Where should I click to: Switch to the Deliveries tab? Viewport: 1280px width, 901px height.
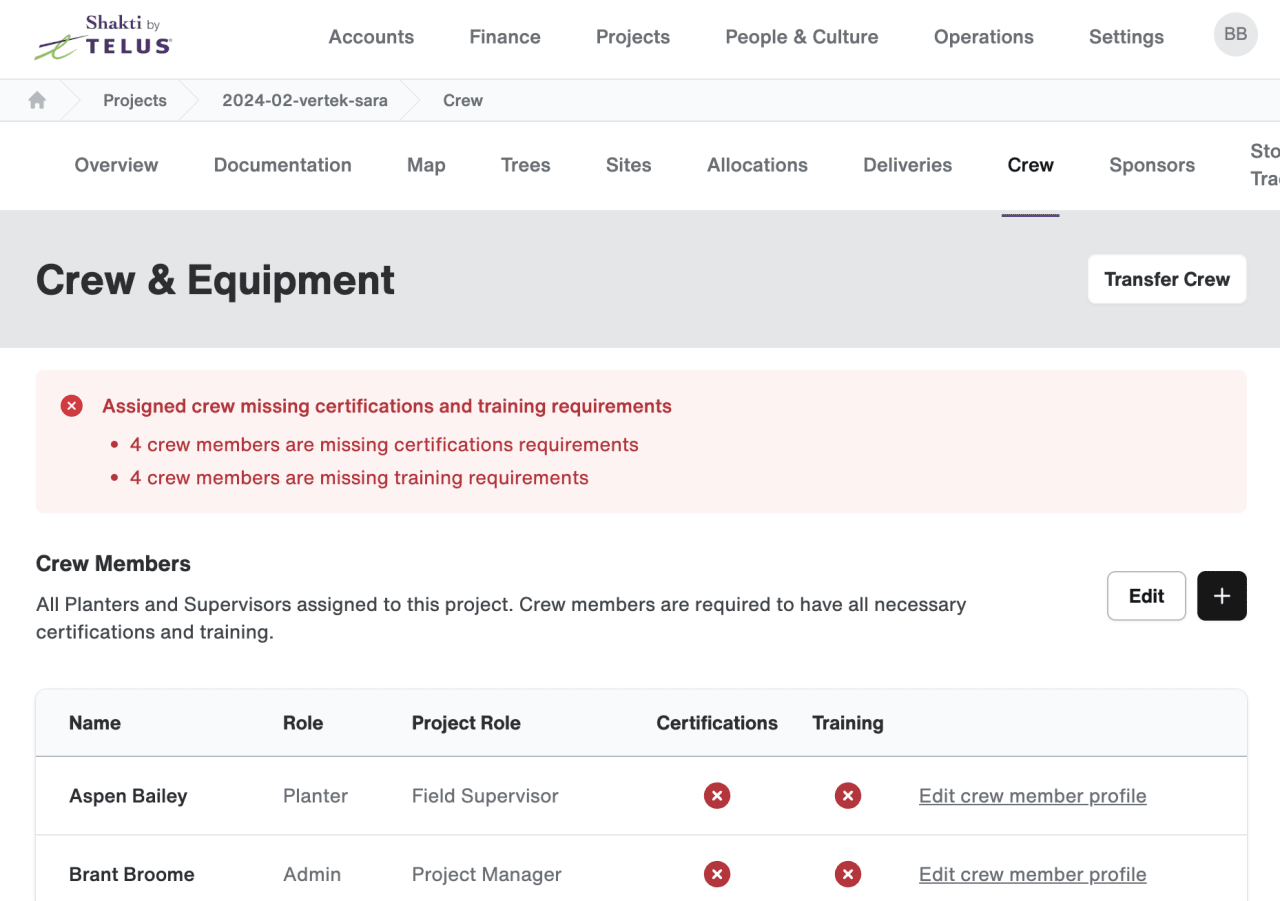click(908, 165)
